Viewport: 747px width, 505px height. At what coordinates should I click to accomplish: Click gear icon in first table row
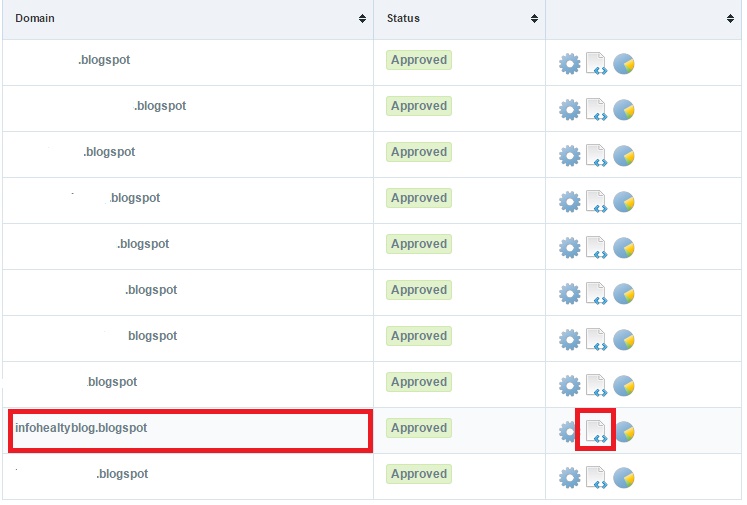tap(569, 64)
